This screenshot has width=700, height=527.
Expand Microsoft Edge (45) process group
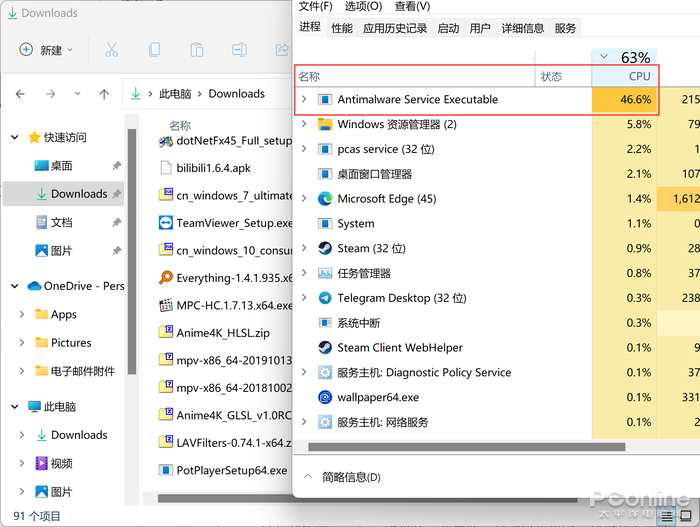[x=304, y=198]
